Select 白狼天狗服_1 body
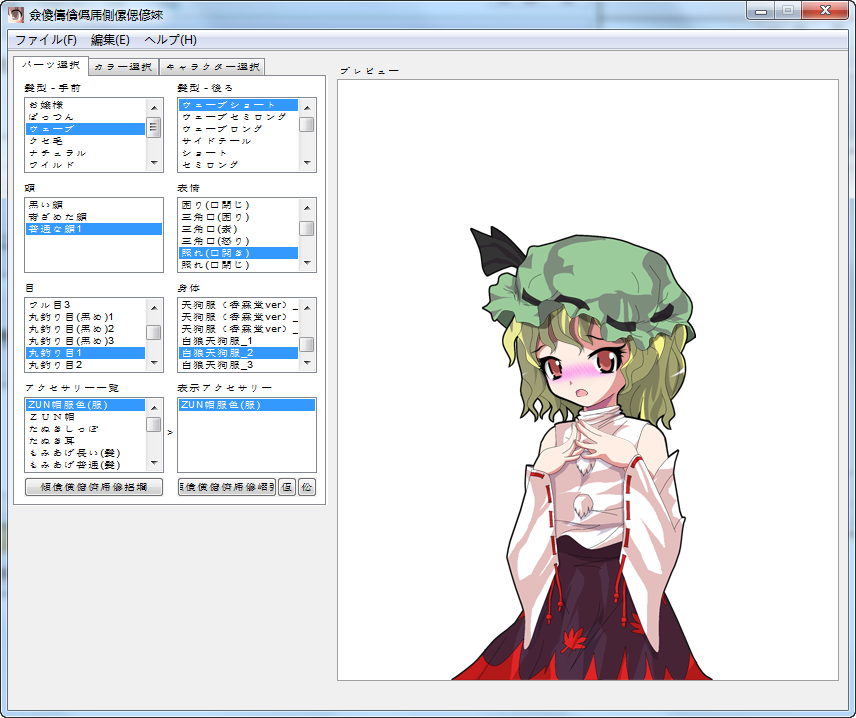Viewport: 856px width, 718px height. click(x=239, y=341)
